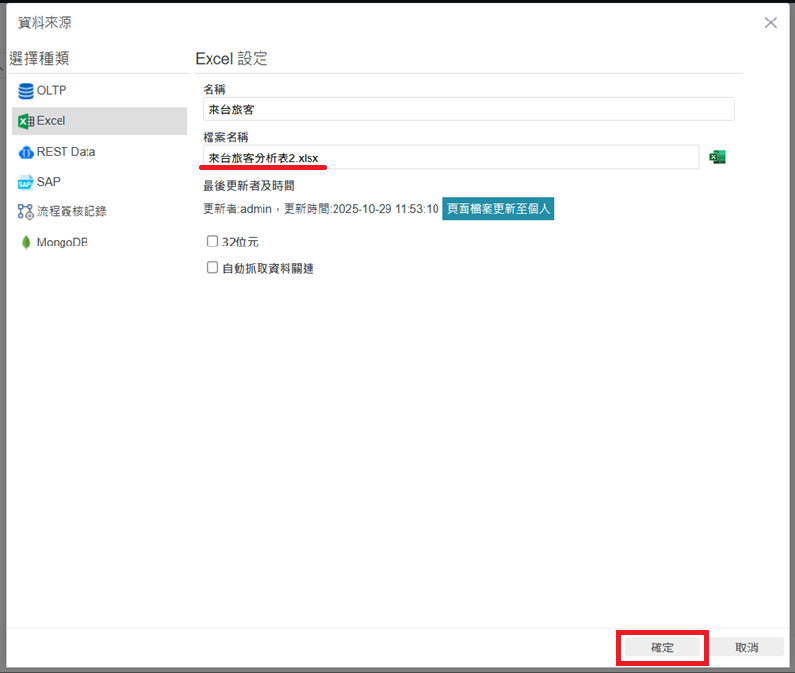Image resolution: width=795 pixels, height=673 pixels.
Task: Toggle the 自動抓取資料關連 checkbox
Action: (212, 268)
